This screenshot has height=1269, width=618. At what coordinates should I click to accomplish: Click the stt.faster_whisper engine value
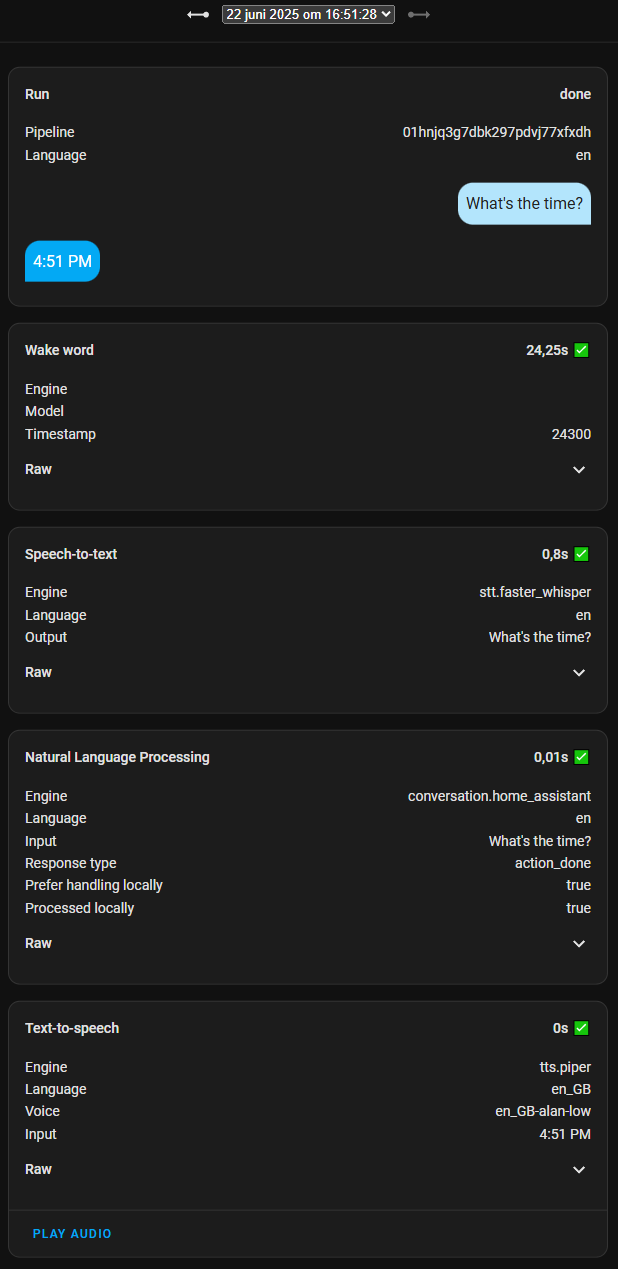click(x=535, y=592)
